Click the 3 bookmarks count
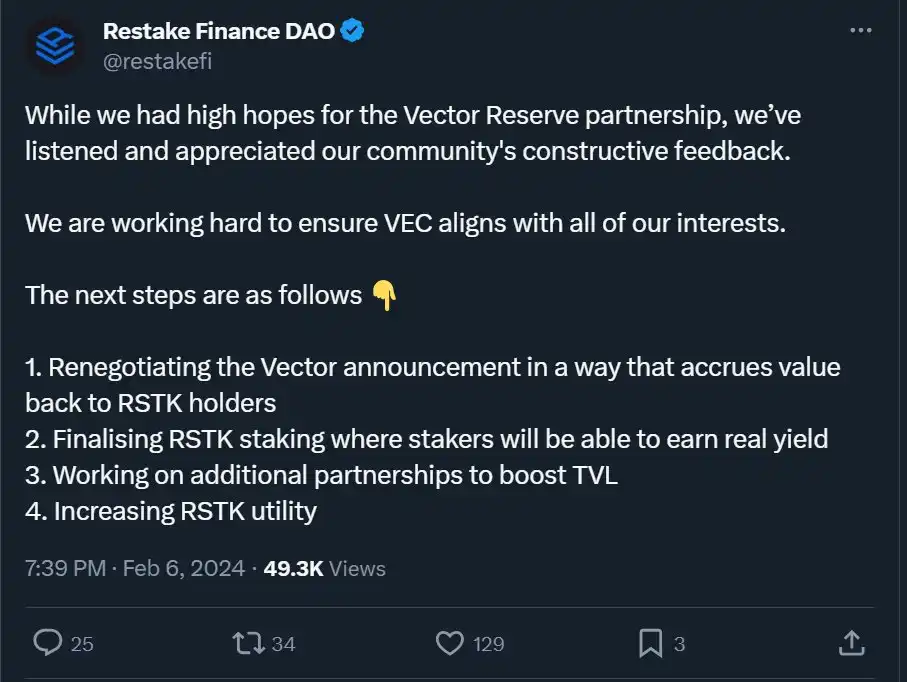Viewport: 907px width, 682px height. tap(679, 644)
